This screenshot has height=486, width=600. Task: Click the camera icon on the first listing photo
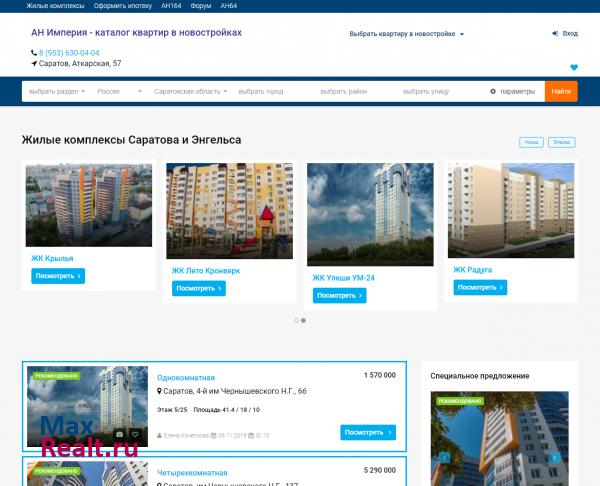tap(119, 434)
